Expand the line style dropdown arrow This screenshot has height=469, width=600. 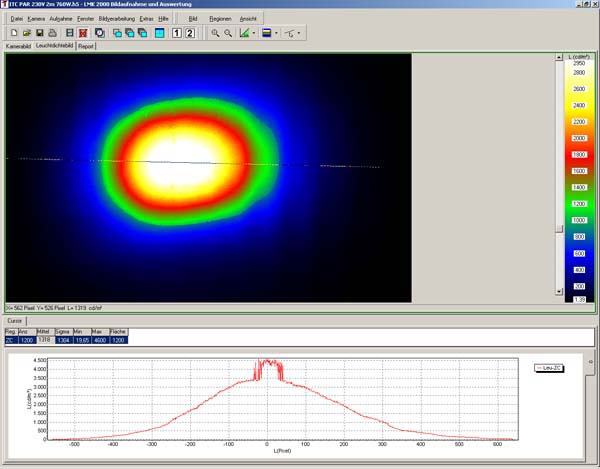point(299,33)
